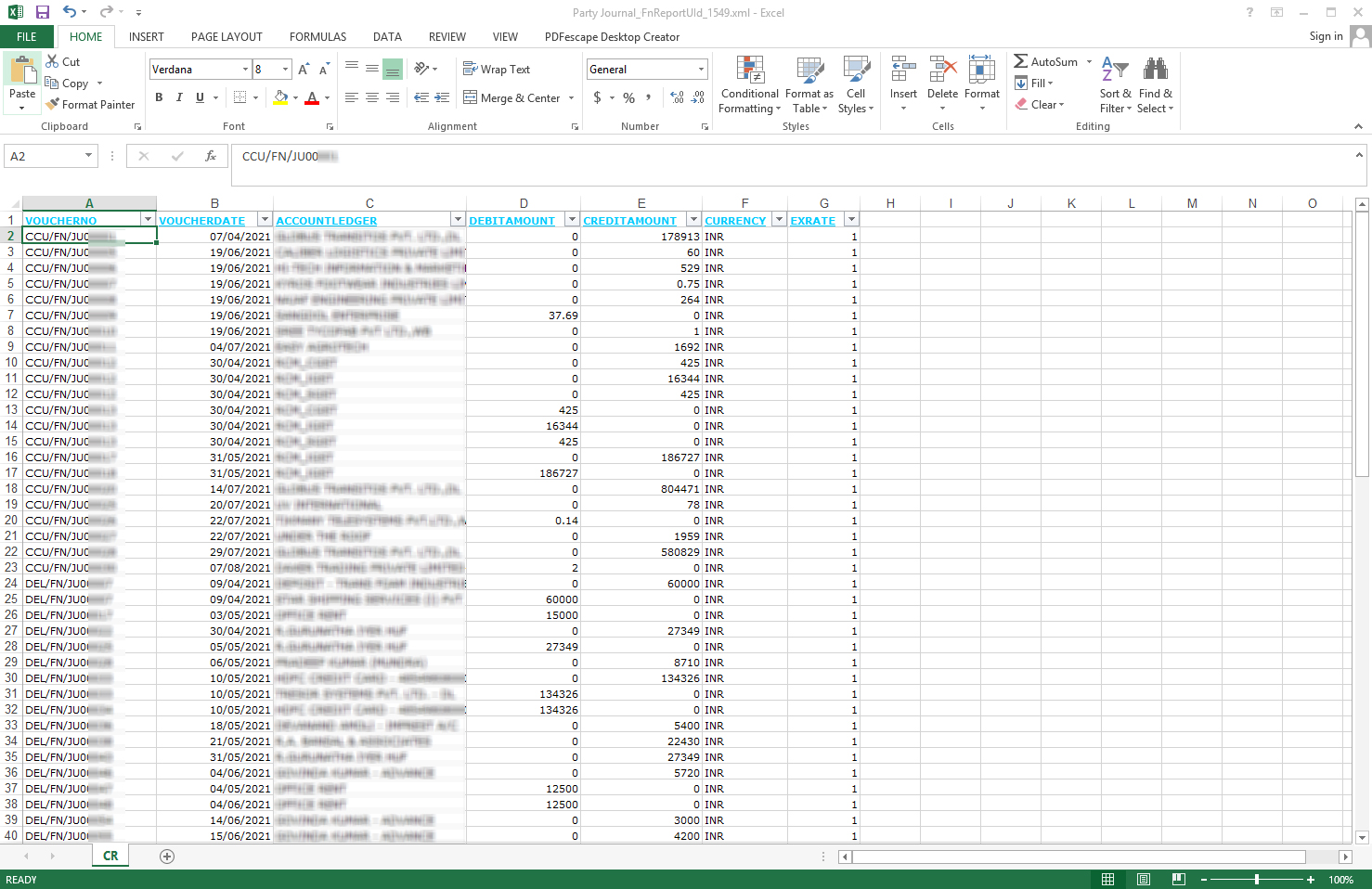Viewport: 1372px width, 889px height.
Task: Toggle Italic formatting
Action: (179, 97)
